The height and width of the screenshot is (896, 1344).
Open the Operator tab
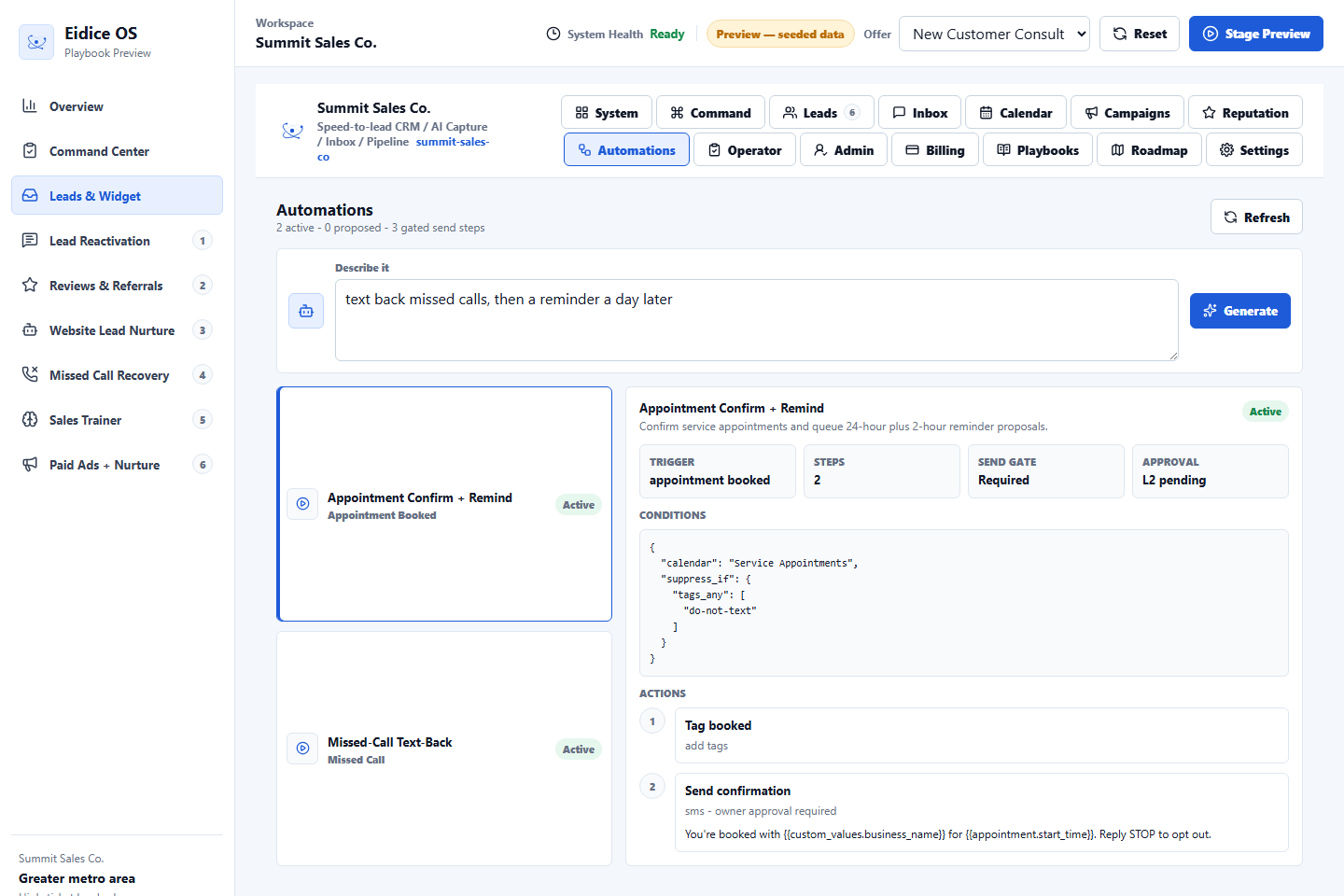(x=745, y=149)
